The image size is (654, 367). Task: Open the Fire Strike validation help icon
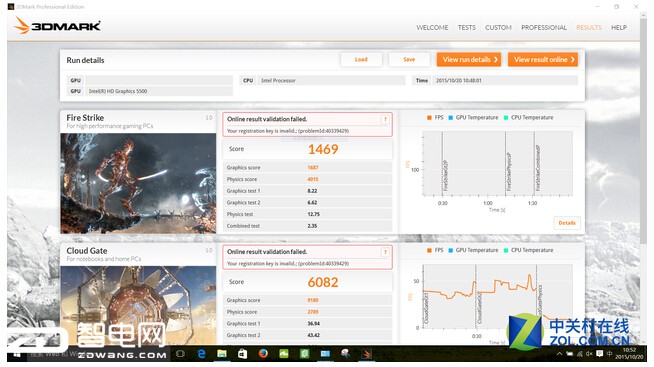pyautogui.click(x=385, y=119)
